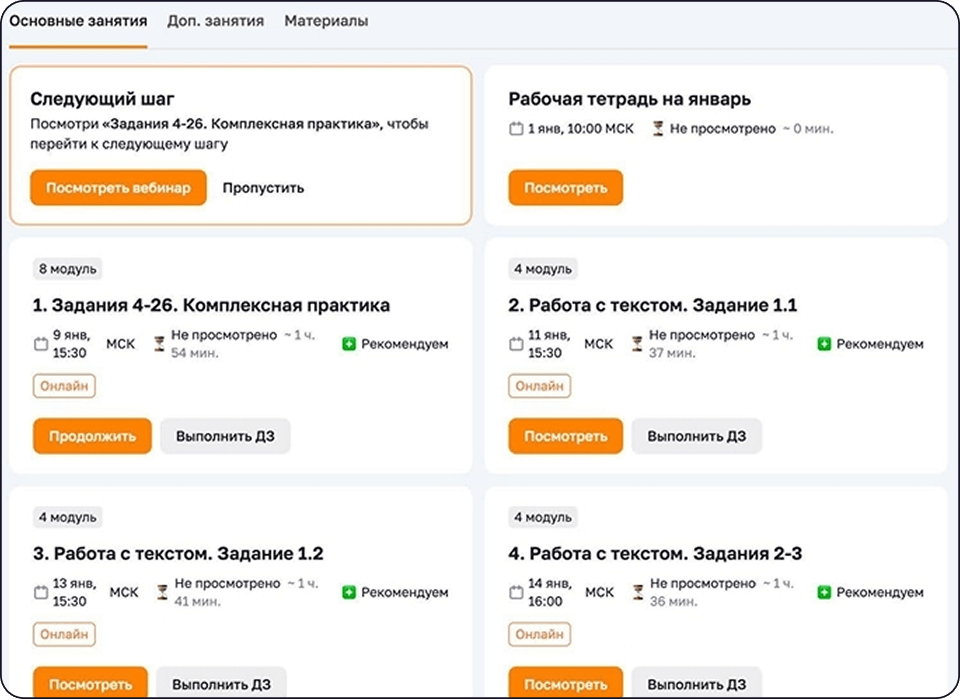Viewport: 960px width, 699px height.
Task: Click hourglass icon beside 37 мин. duration
Action: click(637, 344)
